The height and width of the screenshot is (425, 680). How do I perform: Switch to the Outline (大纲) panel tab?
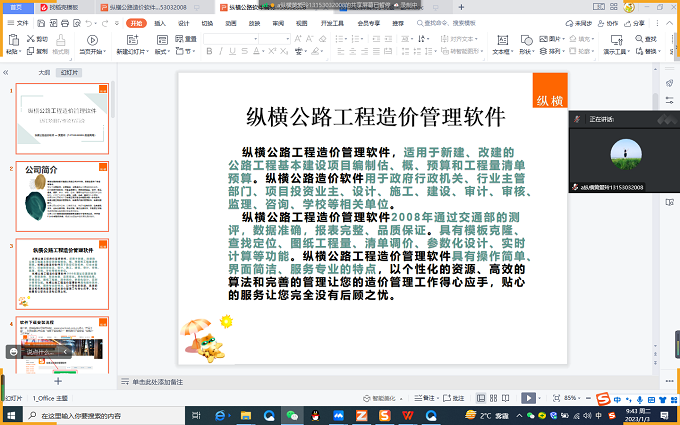pos(43,73)
